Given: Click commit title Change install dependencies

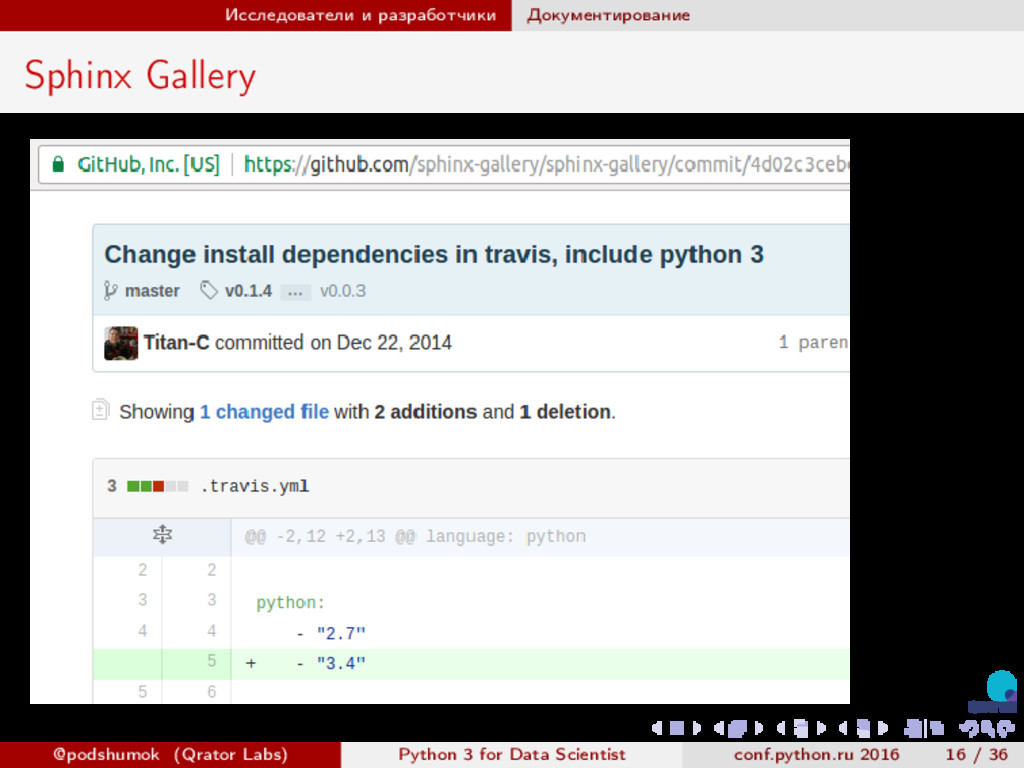Looking at the screenshot, I should 434,255.
